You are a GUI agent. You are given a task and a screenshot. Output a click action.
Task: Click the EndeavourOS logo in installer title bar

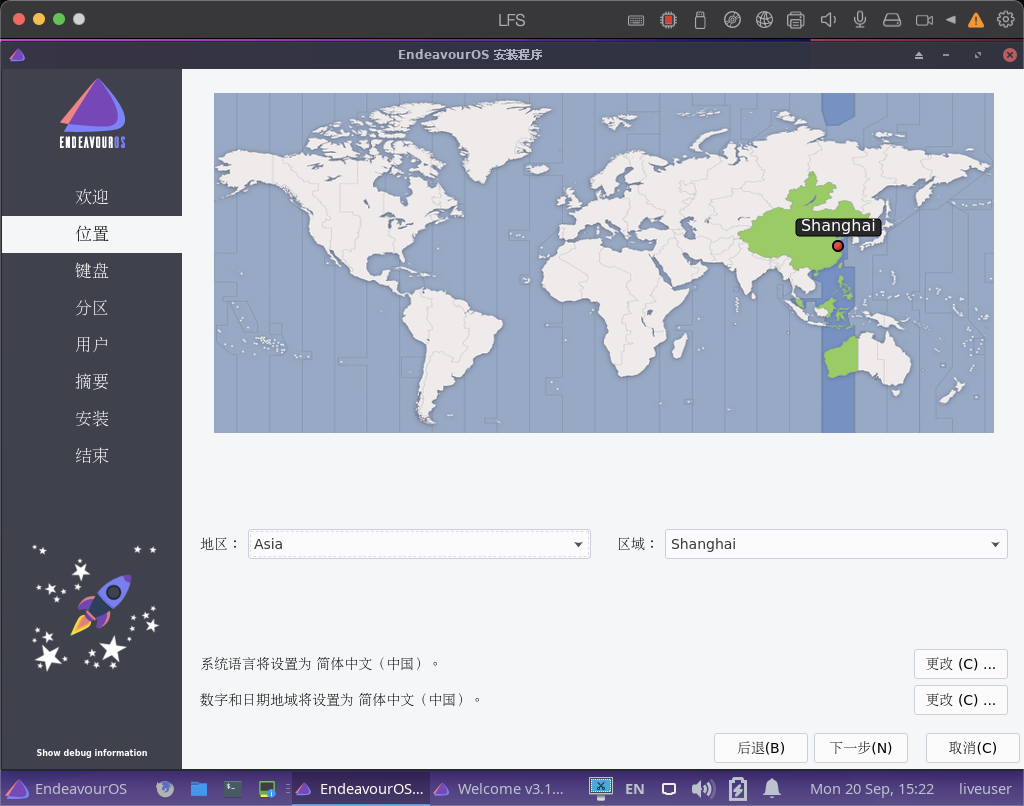(18, 55)
